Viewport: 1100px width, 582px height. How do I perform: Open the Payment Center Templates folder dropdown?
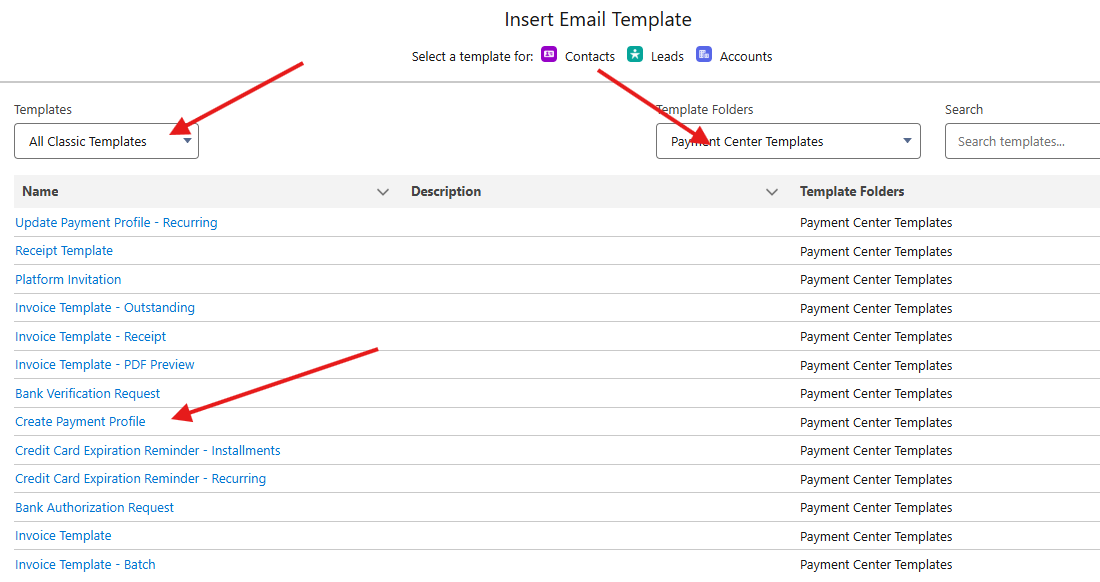pyautogui.click(x=788, y=141)
